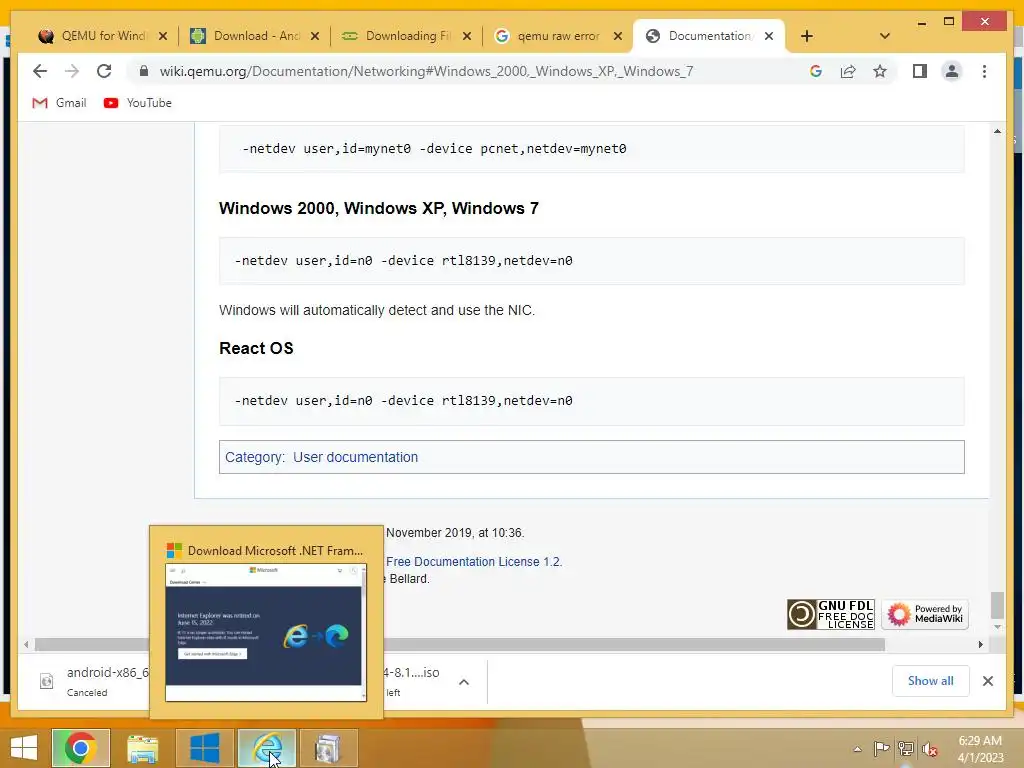Click the blue Windows logo taskbar icon

coord(204,748)
